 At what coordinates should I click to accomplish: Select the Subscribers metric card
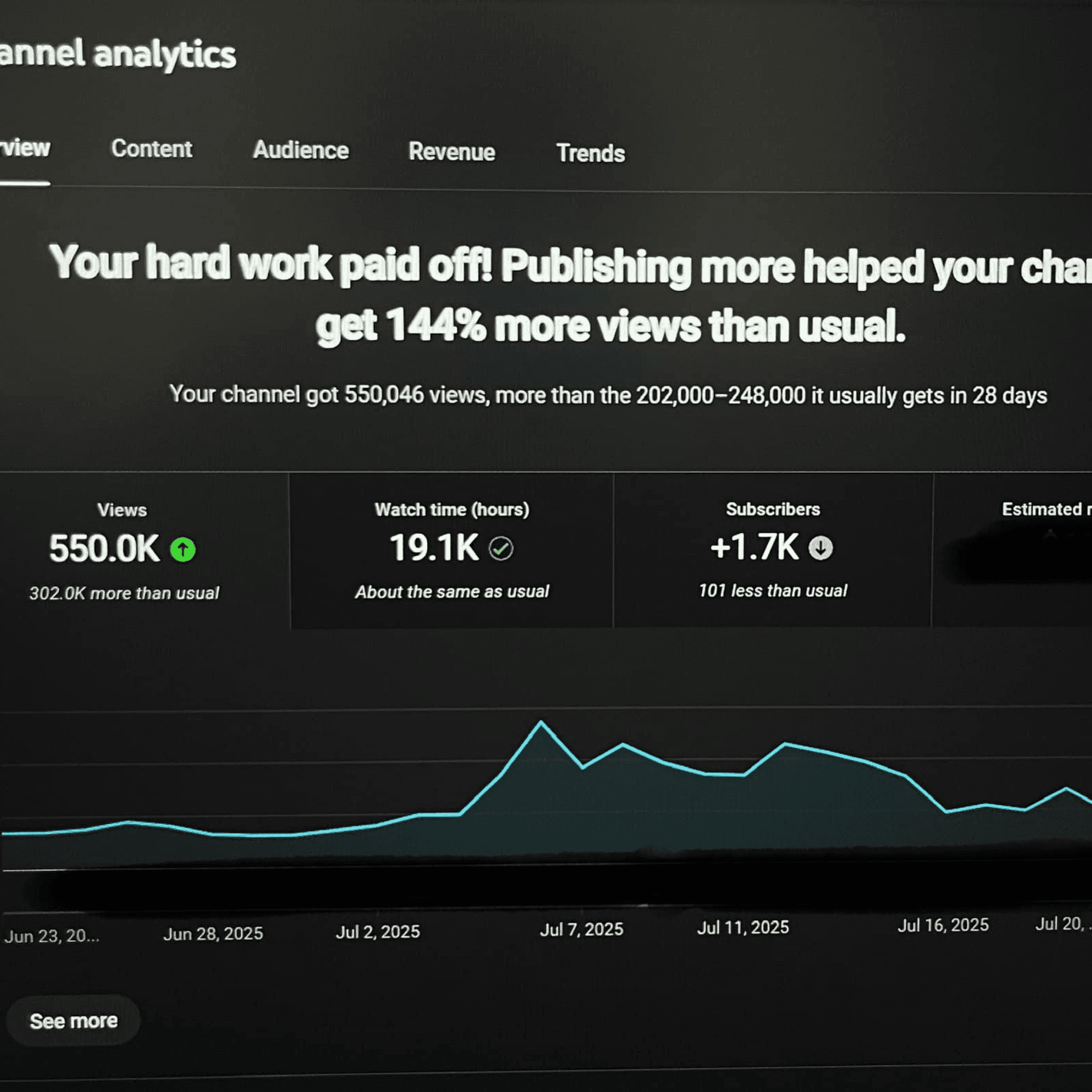pyautogui.click(x=772, y=549)
